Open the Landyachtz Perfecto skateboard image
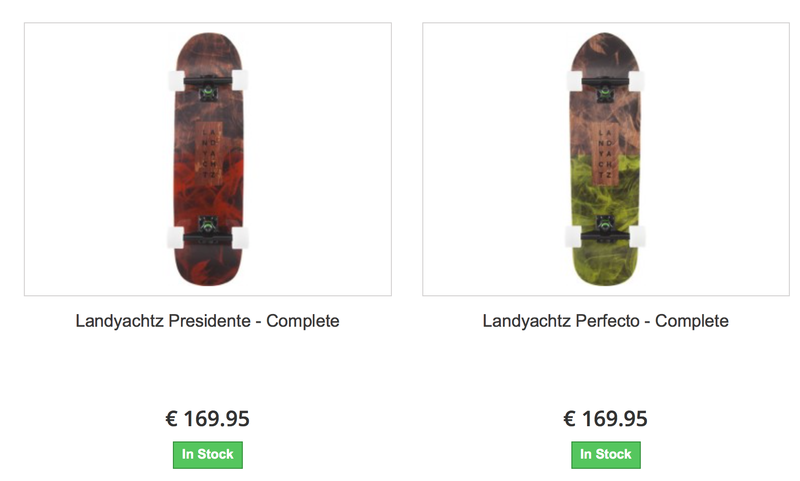The width and height of the screenshot is (800, 481). (606, 159)
